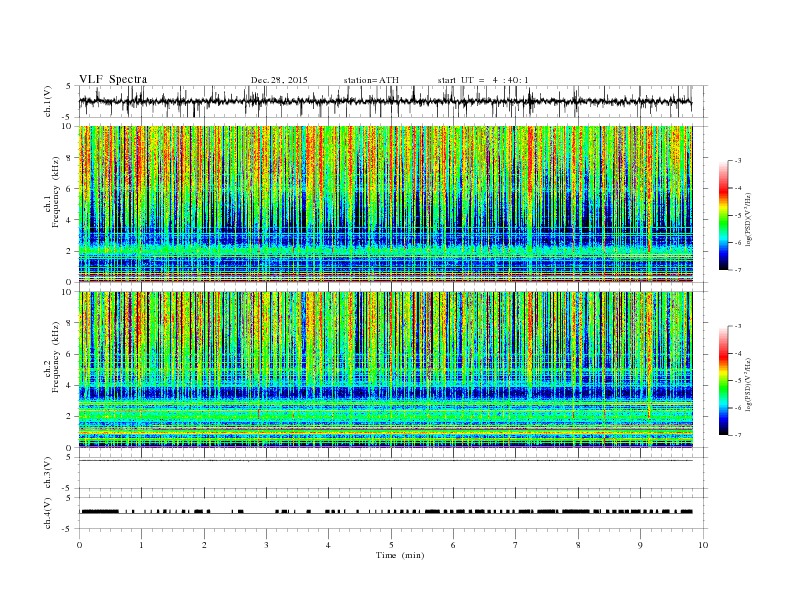
Task: Click the ch.1 voltage waveform trace
Action: click(385, 101)
